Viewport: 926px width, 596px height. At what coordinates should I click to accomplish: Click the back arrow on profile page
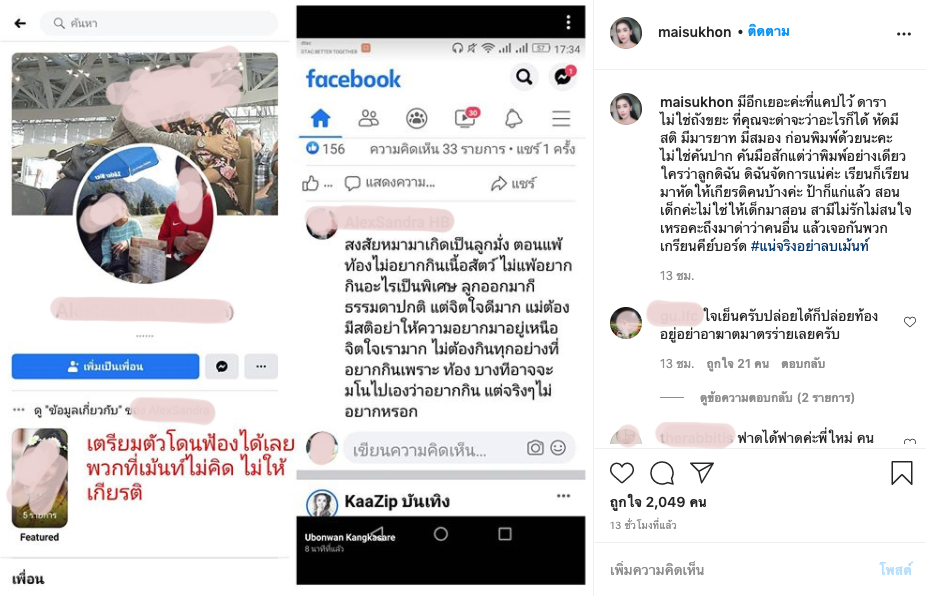click(20, 23)
